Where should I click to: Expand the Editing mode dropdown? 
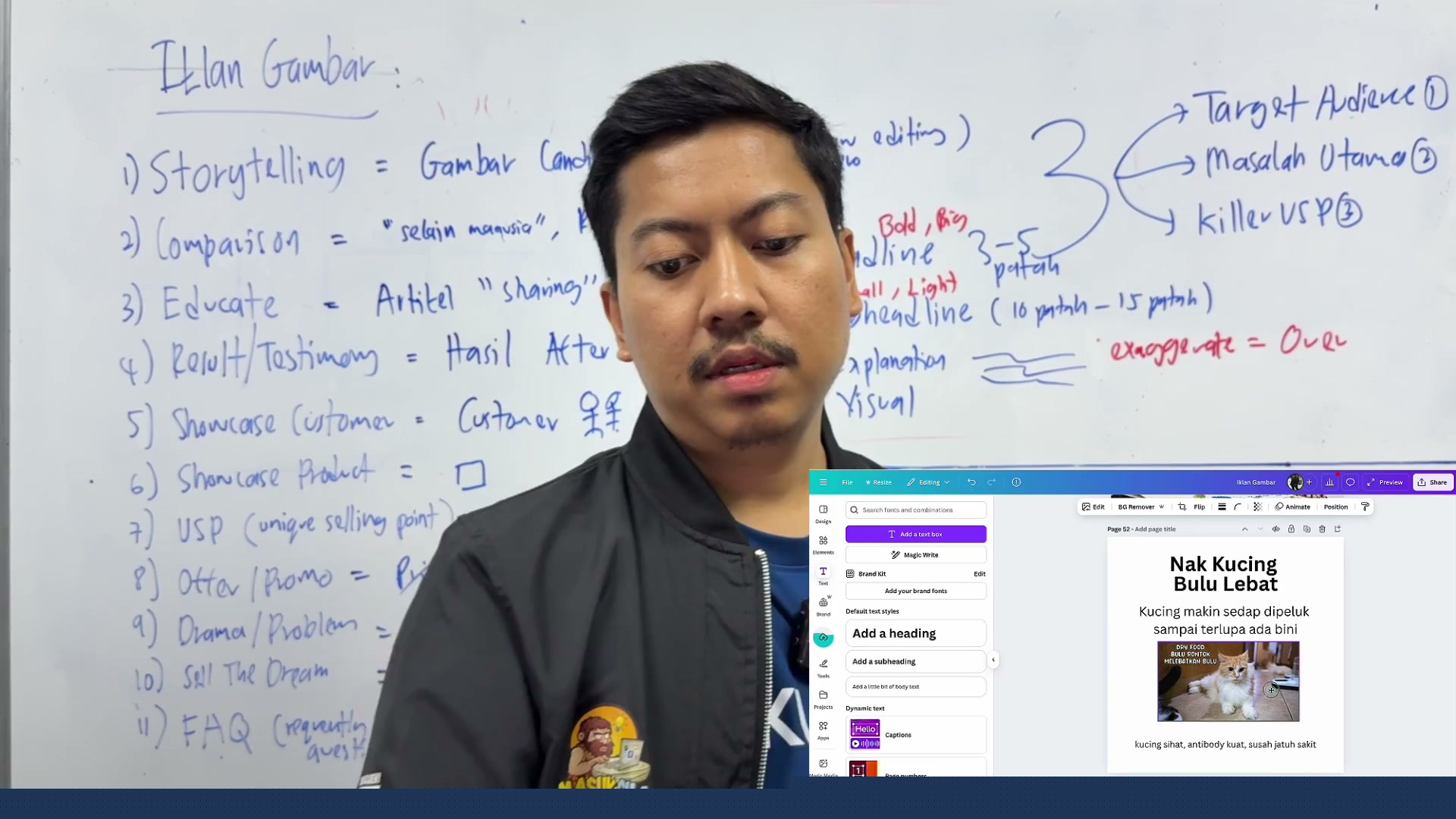coord(929,482)
